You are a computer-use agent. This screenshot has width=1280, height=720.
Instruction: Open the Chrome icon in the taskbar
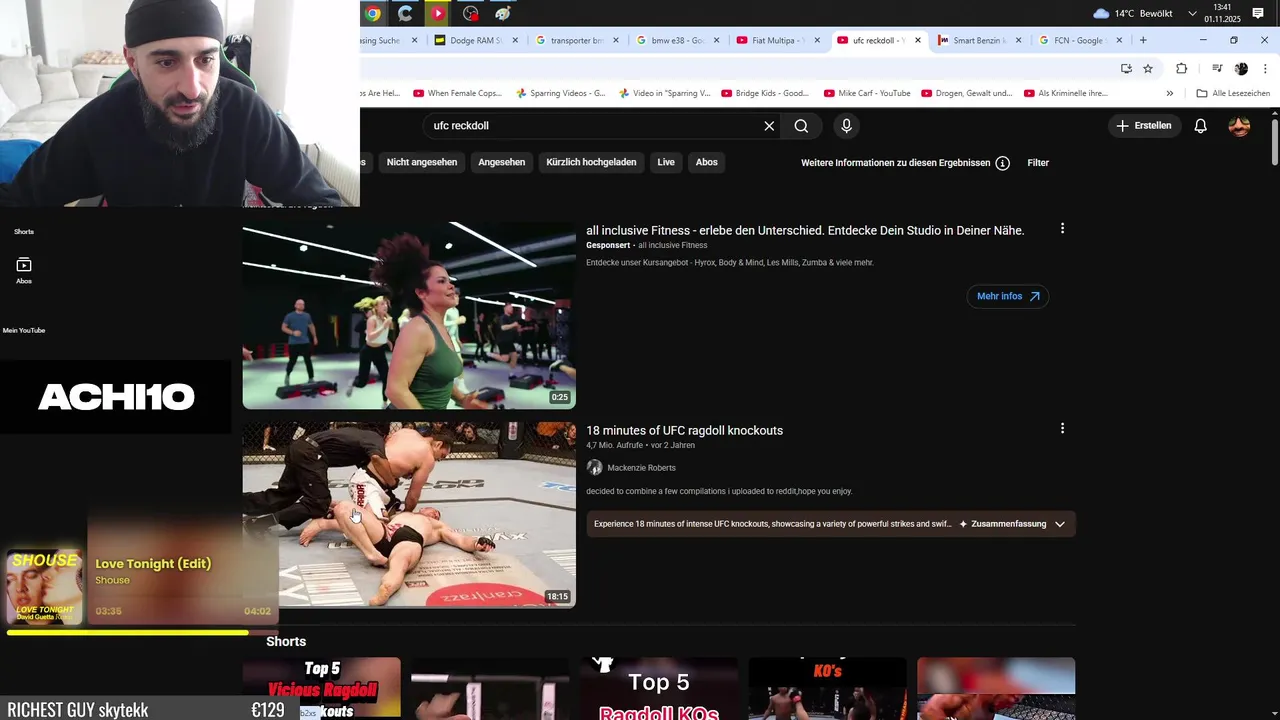point(373,14)
